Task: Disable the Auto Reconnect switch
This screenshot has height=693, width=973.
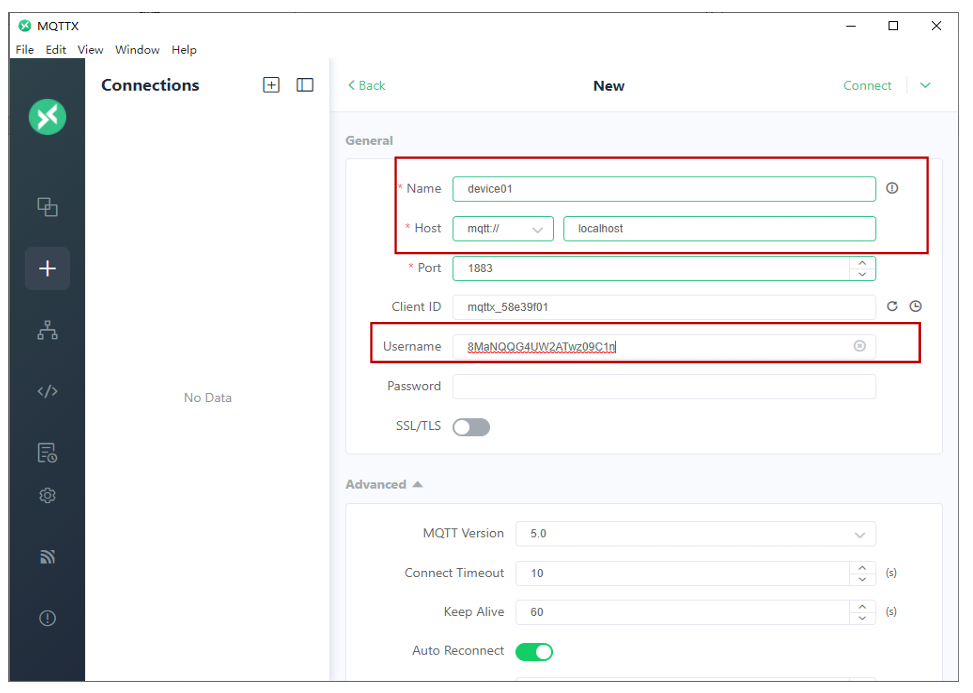Action: pos(534,651)
